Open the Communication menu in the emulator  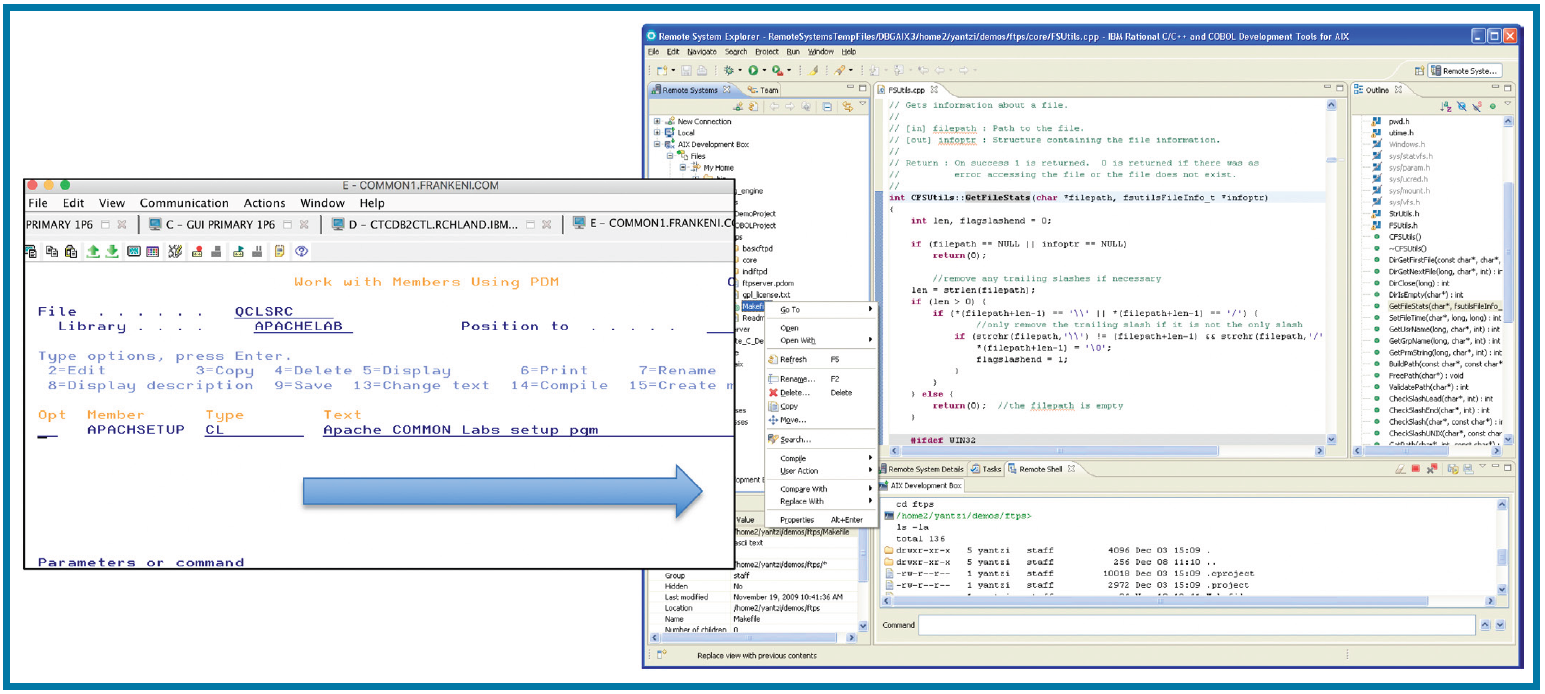tap(184, 203)
